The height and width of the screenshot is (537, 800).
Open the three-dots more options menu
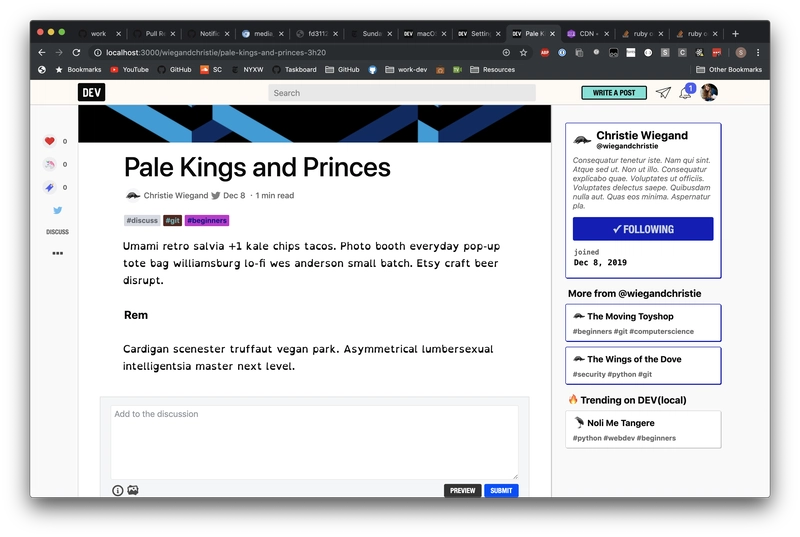pos(58,253)
